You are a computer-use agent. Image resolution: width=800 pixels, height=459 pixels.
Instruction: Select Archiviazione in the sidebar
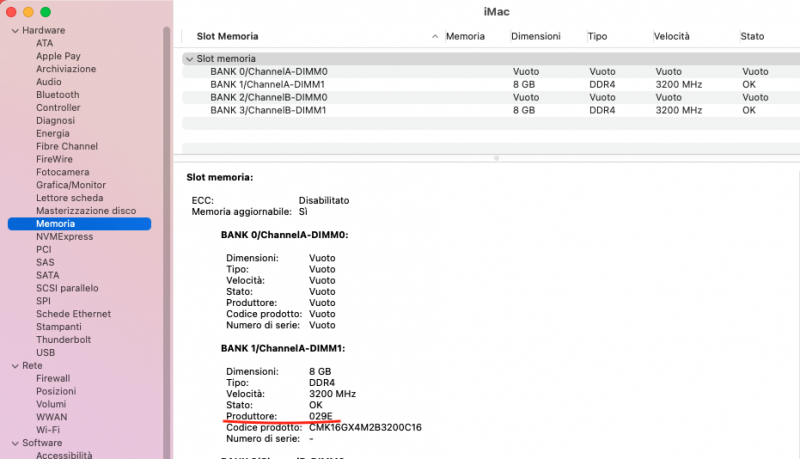[66, 69]
